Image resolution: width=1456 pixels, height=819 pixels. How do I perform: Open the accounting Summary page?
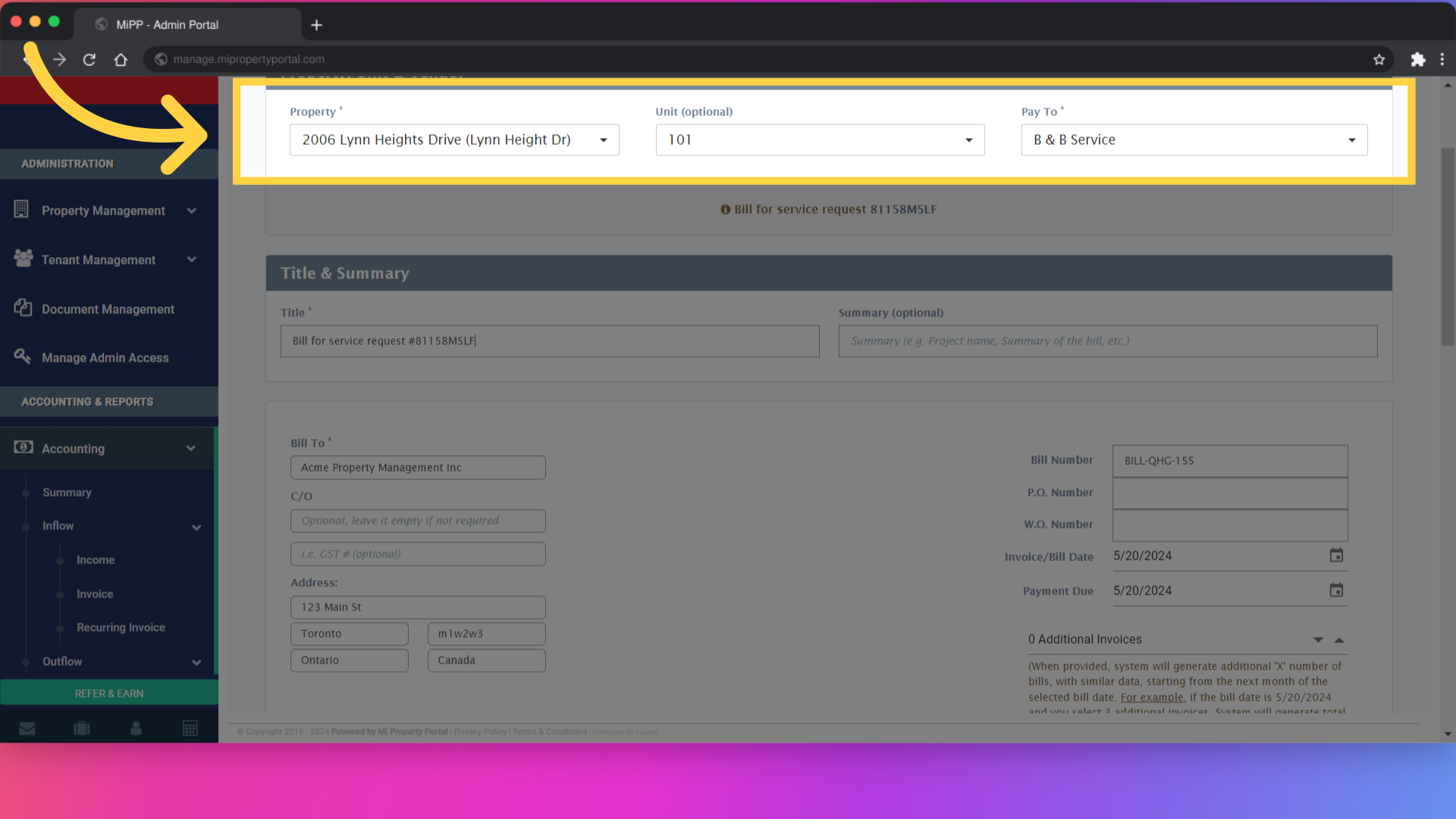point(67,492)
